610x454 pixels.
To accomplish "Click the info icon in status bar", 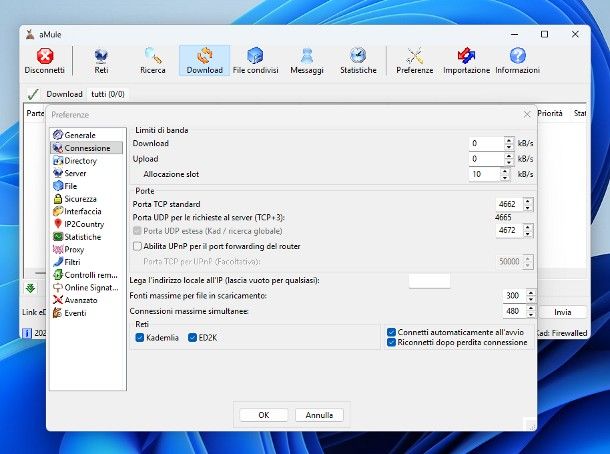I will (27, 333).
